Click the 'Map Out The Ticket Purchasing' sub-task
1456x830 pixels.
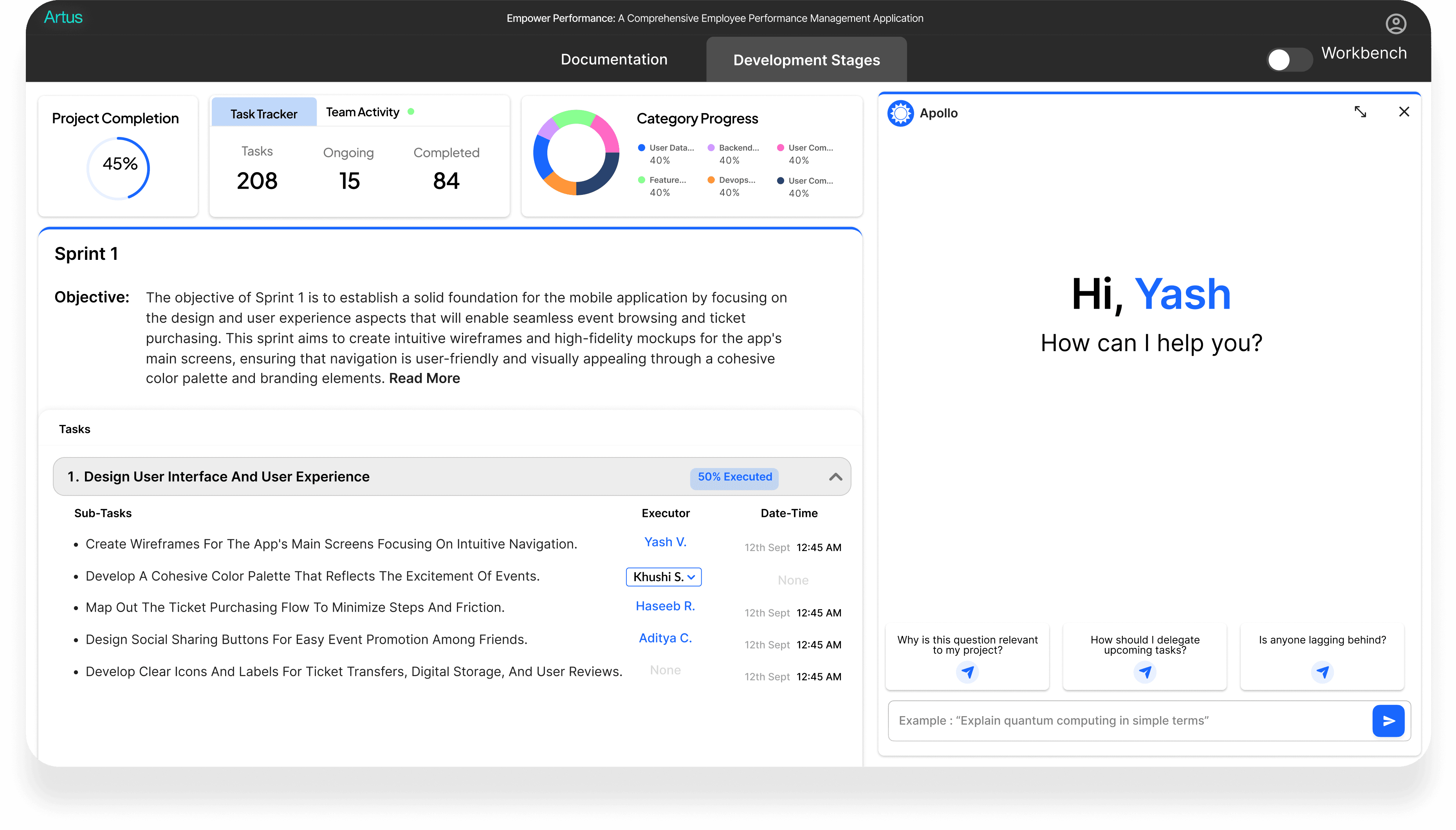click(x=295, y=608)
